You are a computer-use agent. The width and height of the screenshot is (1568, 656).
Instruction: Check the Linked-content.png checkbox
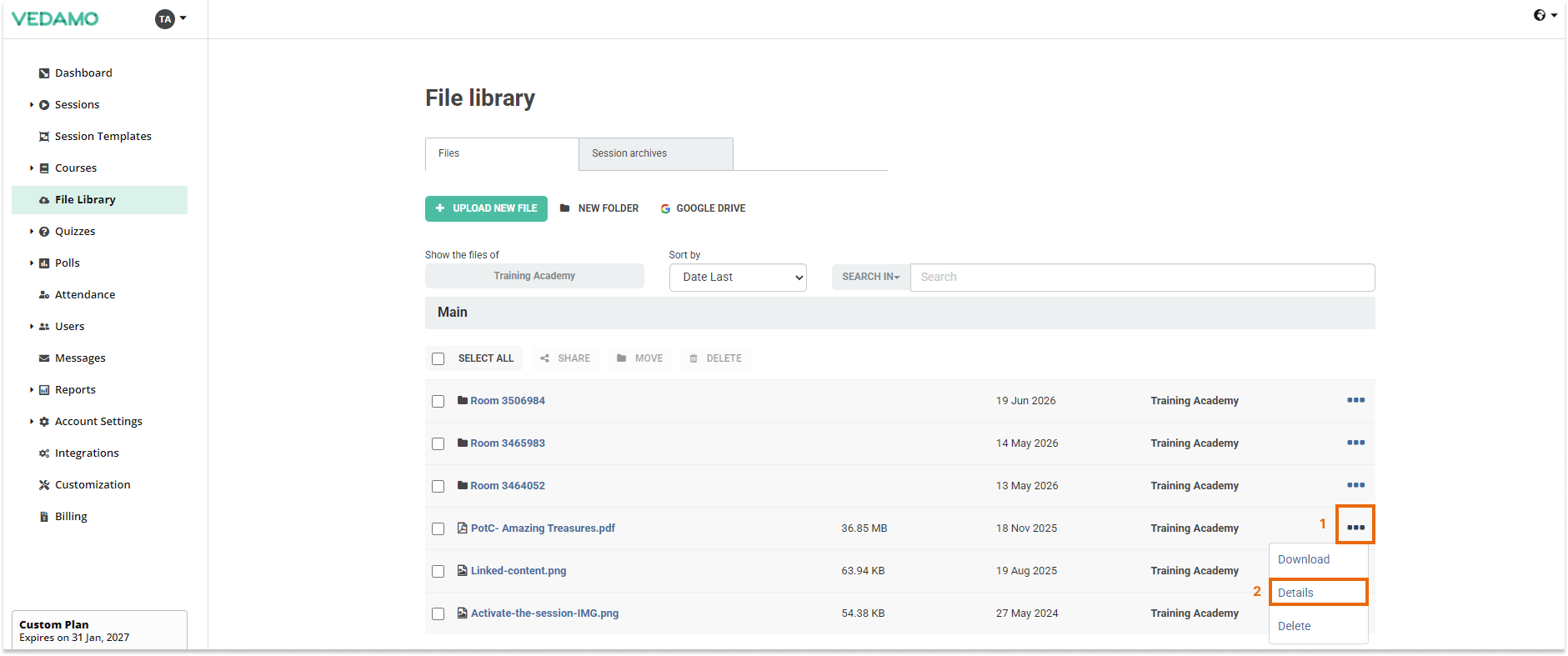pyautogui.click(x=438, y=572)
